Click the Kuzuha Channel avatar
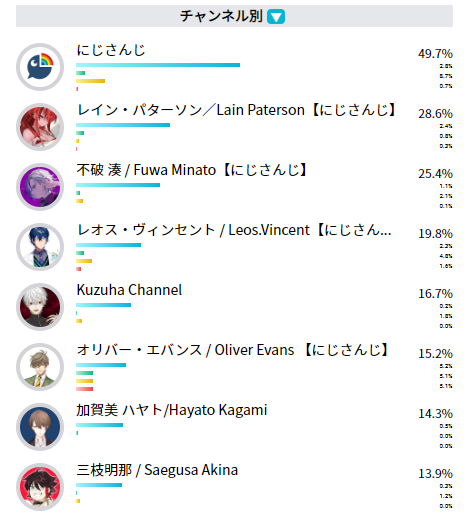 click(40, 307)
